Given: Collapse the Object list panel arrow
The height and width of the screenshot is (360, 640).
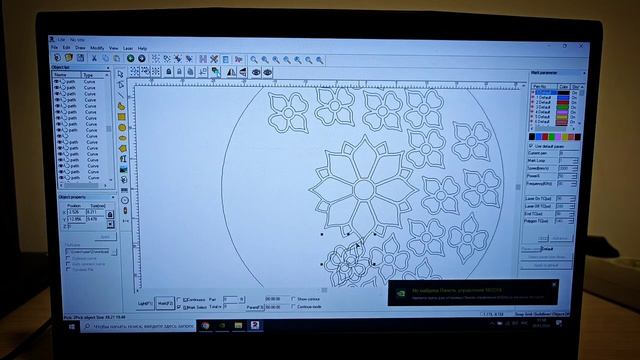Looking at the screenshot, I should point(108,67).
